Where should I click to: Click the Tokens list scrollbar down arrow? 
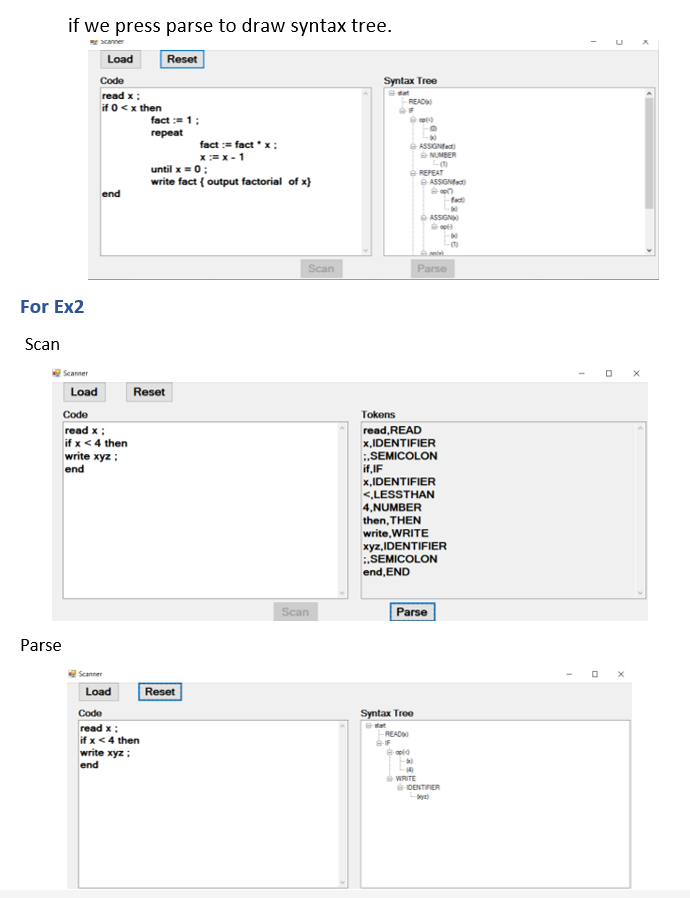tap(640, 593)
